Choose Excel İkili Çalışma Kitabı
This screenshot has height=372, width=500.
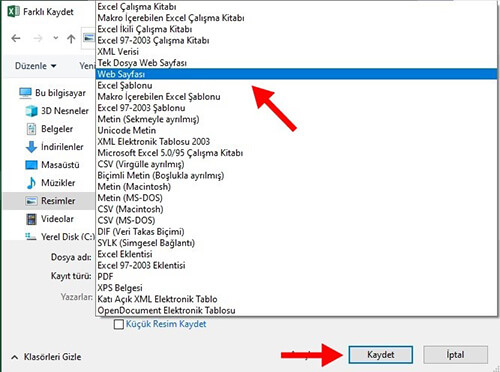pos(297,29)
